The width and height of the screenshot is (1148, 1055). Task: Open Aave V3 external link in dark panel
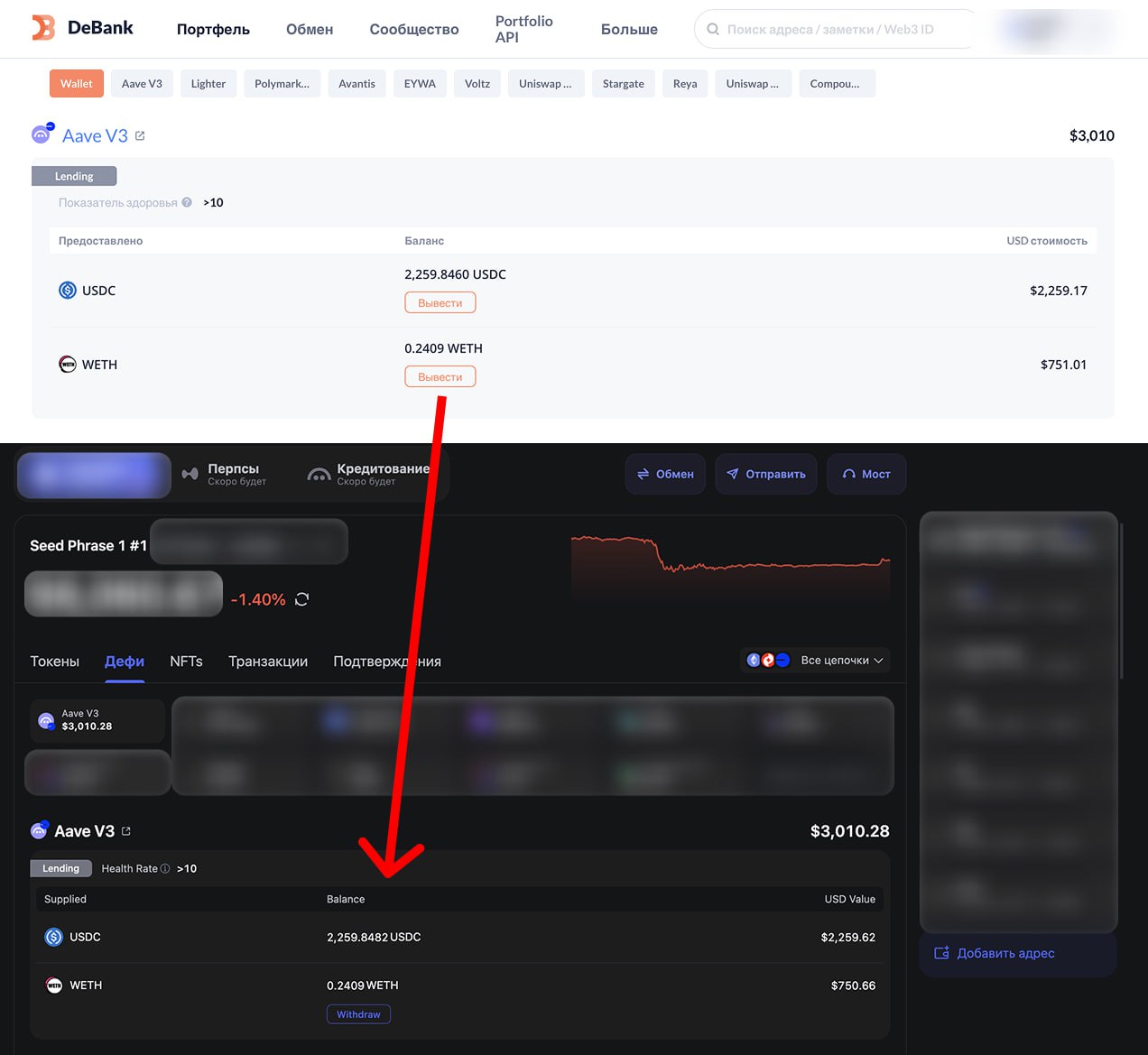(126, 831)
